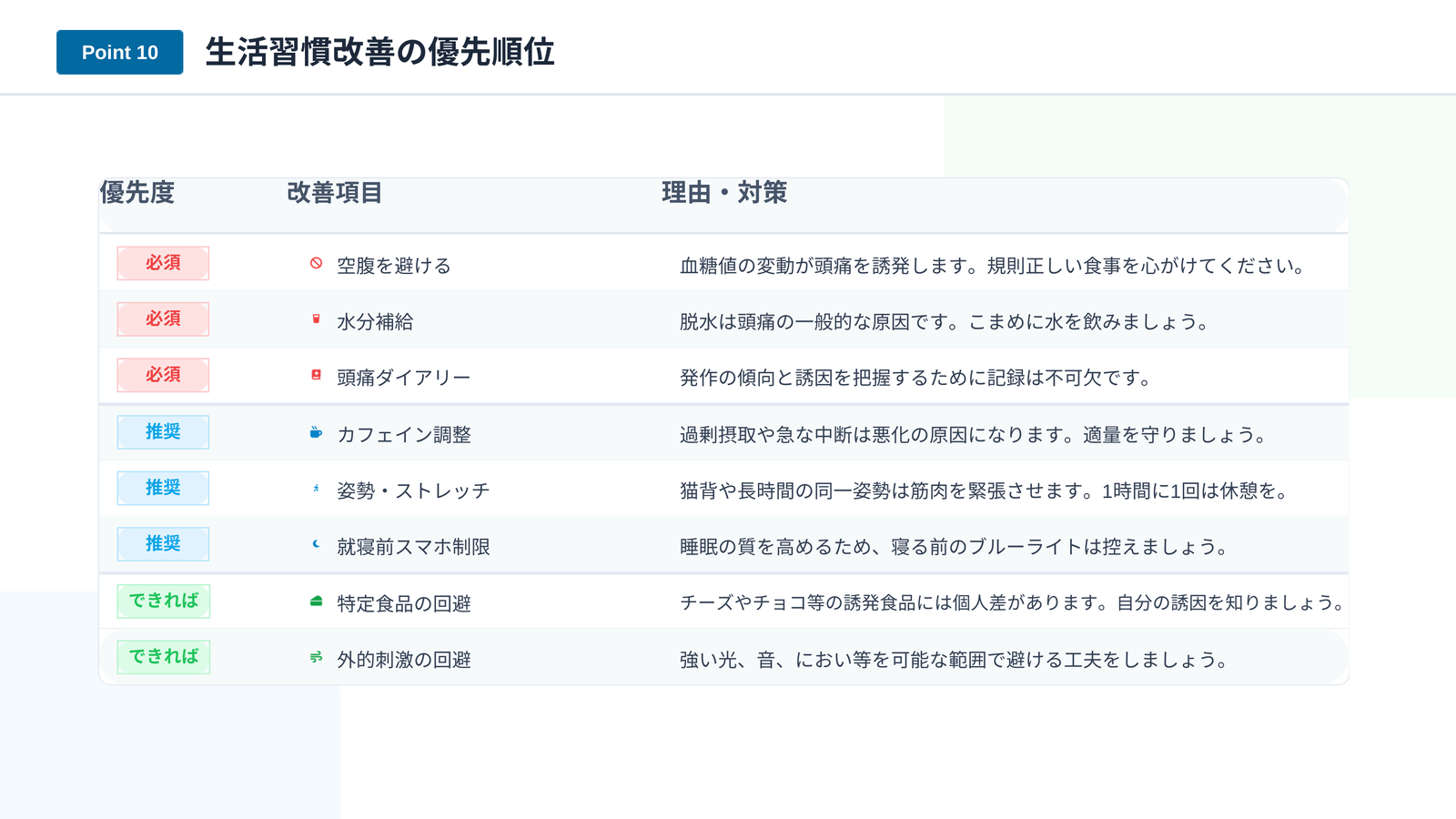This screenshot has width=1456, height=819.
Task: Click the explanation starting 強い光、音、におい等
Action: pyautogui.click(x=955, y=660)
